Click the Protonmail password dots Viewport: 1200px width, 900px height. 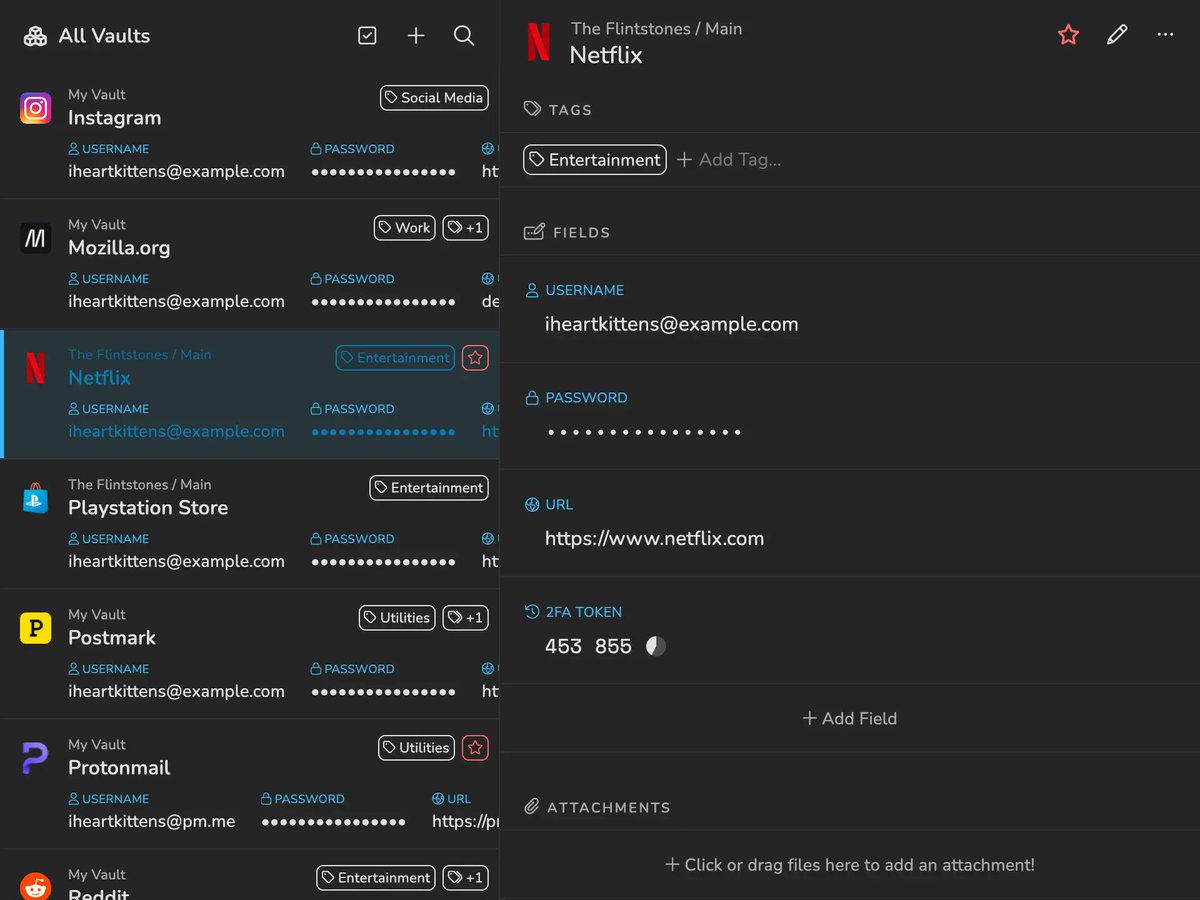click(334, 821)
